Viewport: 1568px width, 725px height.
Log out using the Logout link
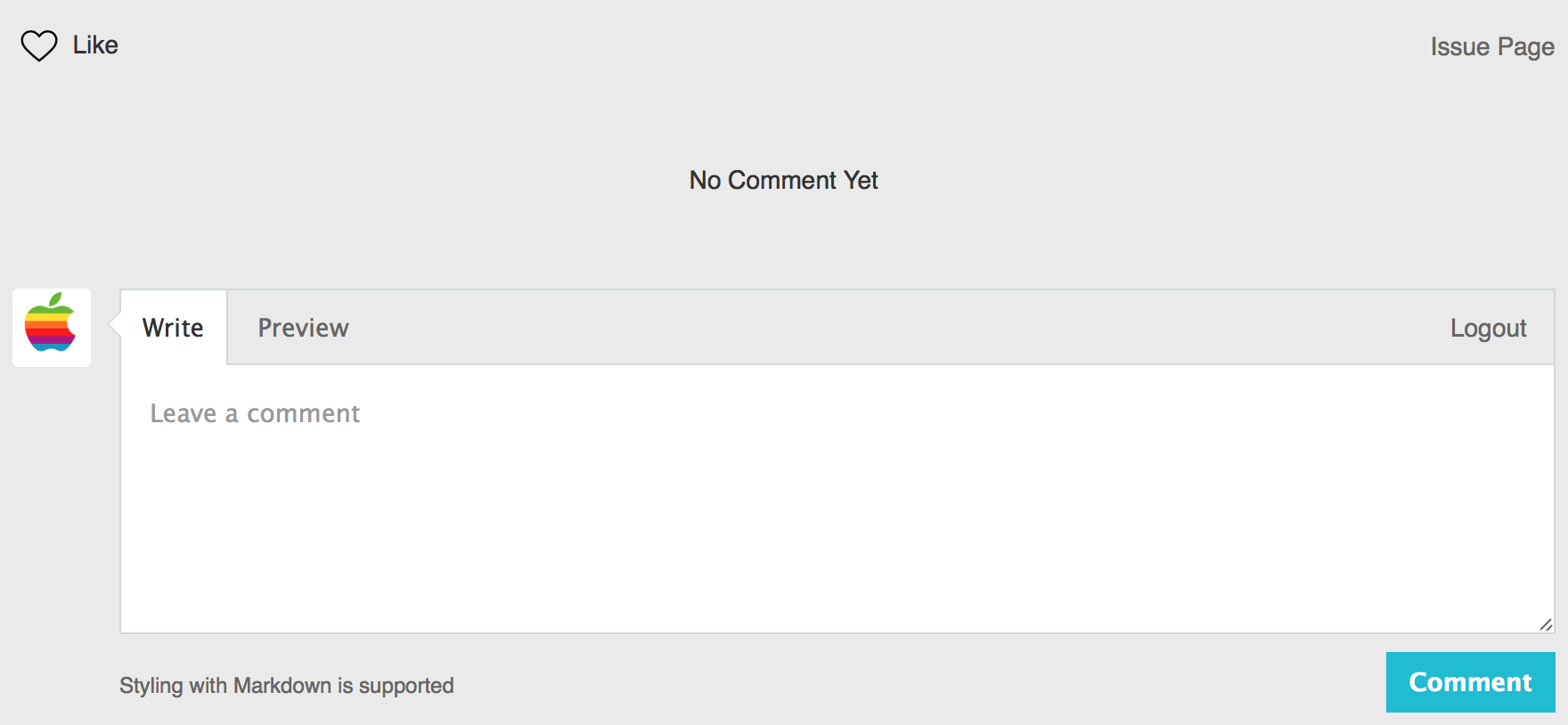(1488, 328)
